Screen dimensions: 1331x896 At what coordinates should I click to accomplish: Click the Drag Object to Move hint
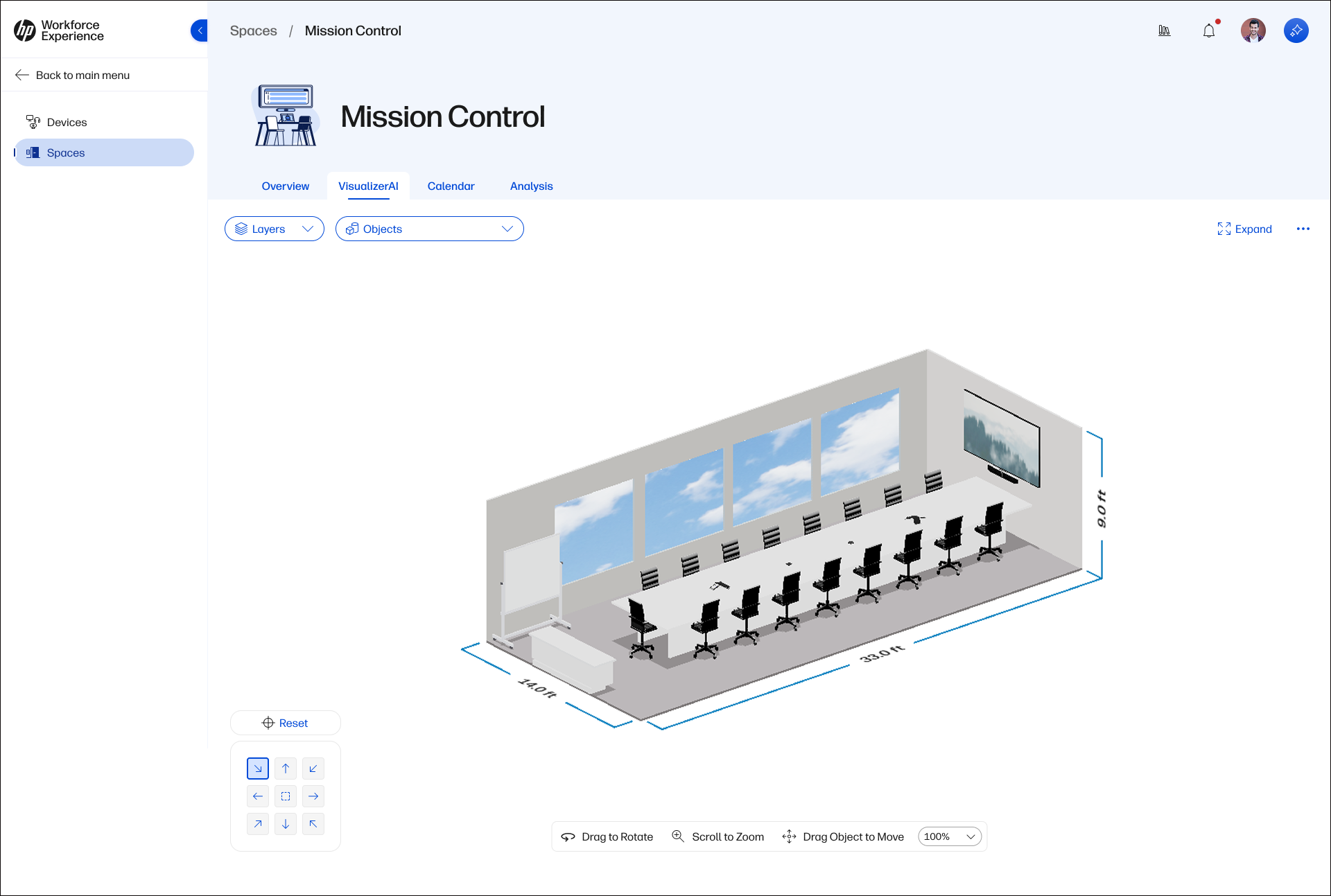[x=843, y=836]
